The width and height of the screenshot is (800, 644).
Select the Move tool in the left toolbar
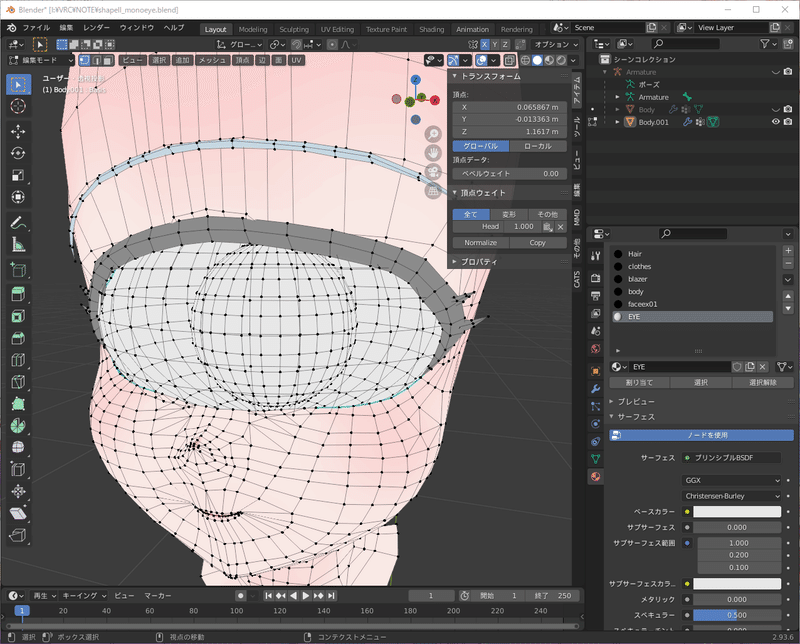[x=18, y=132]
